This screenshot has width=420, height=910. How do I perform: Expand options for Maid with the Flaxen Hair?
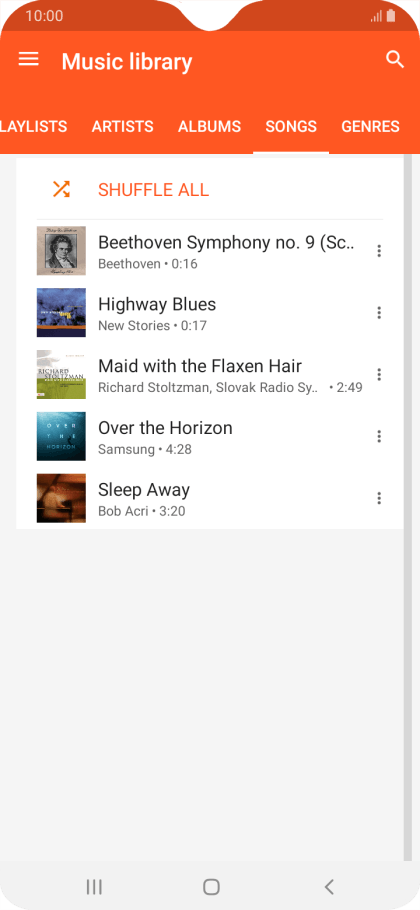click(x=379, y=374)
